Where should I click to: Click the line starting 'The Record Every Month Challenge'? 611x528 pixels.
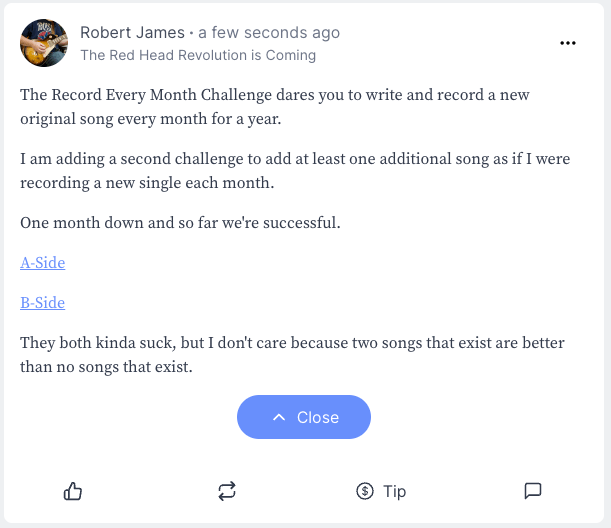275,96
